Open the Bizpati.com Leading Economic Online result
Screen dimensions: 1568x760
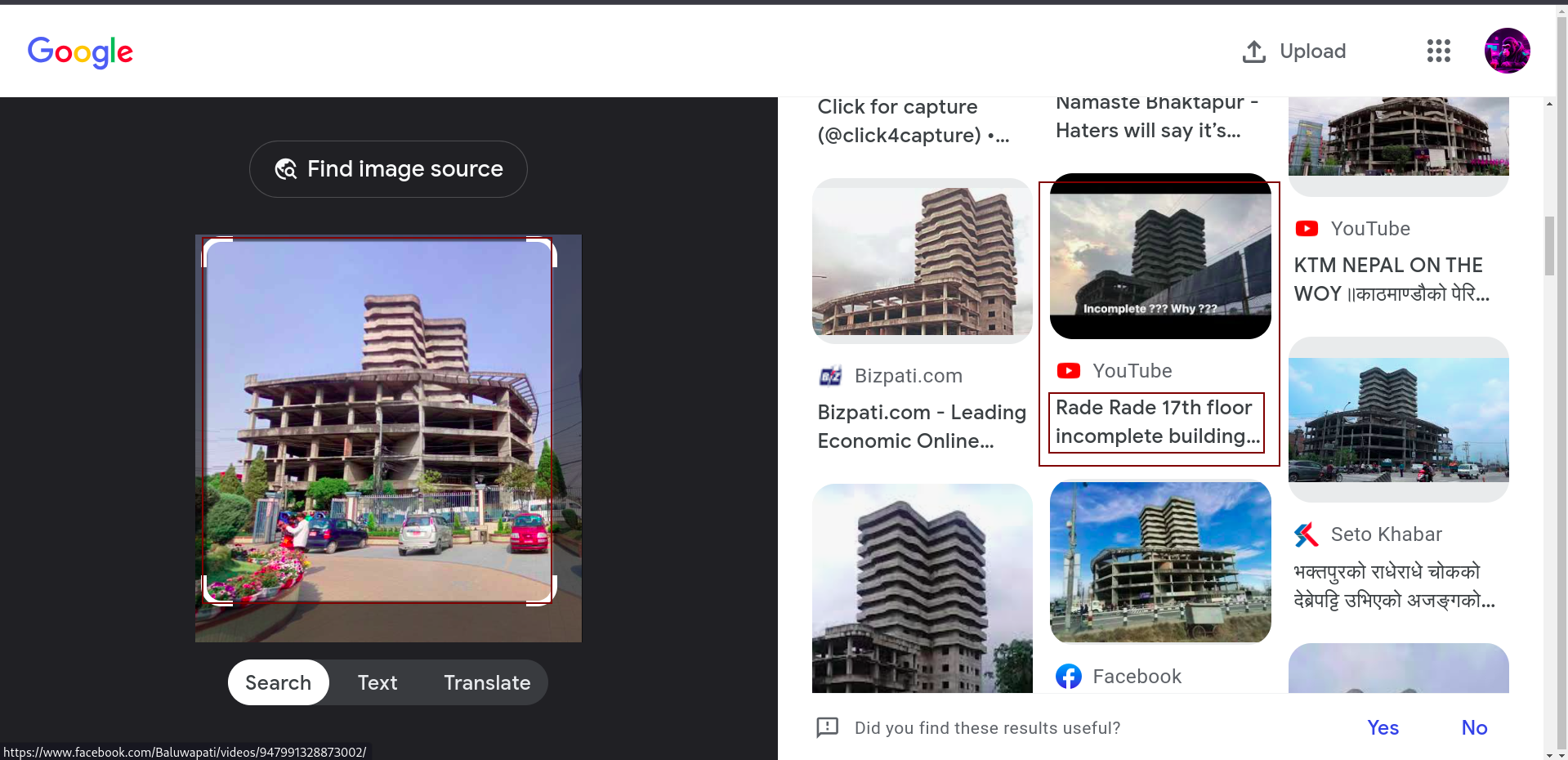pyautogui.click(x=921, y=427)
